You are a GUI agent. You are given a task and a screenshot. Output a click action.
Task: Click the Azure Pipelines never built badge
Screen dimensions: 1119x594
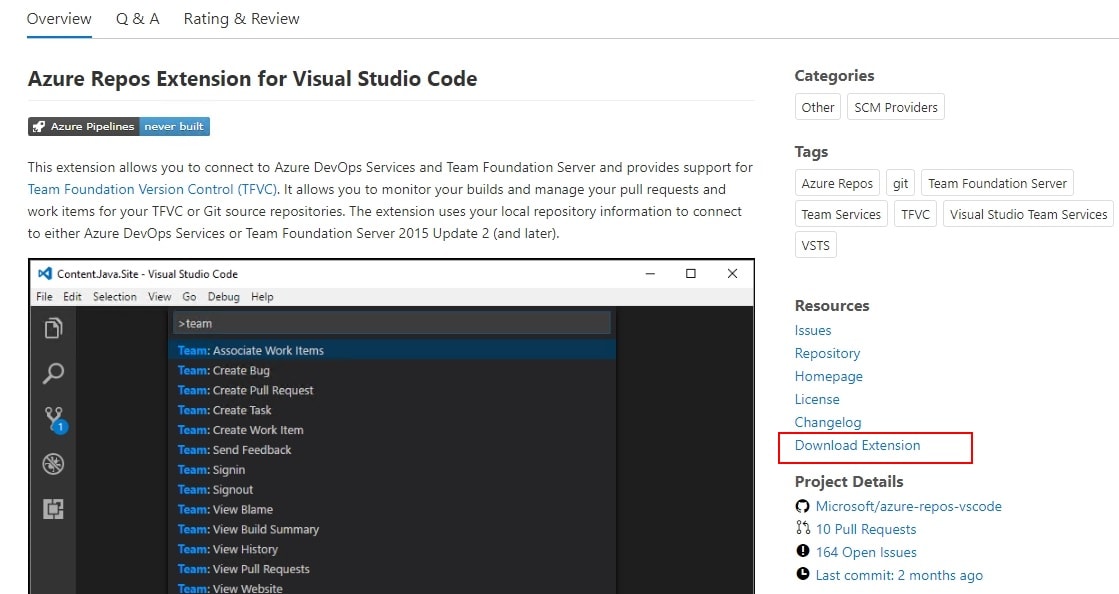119,127
